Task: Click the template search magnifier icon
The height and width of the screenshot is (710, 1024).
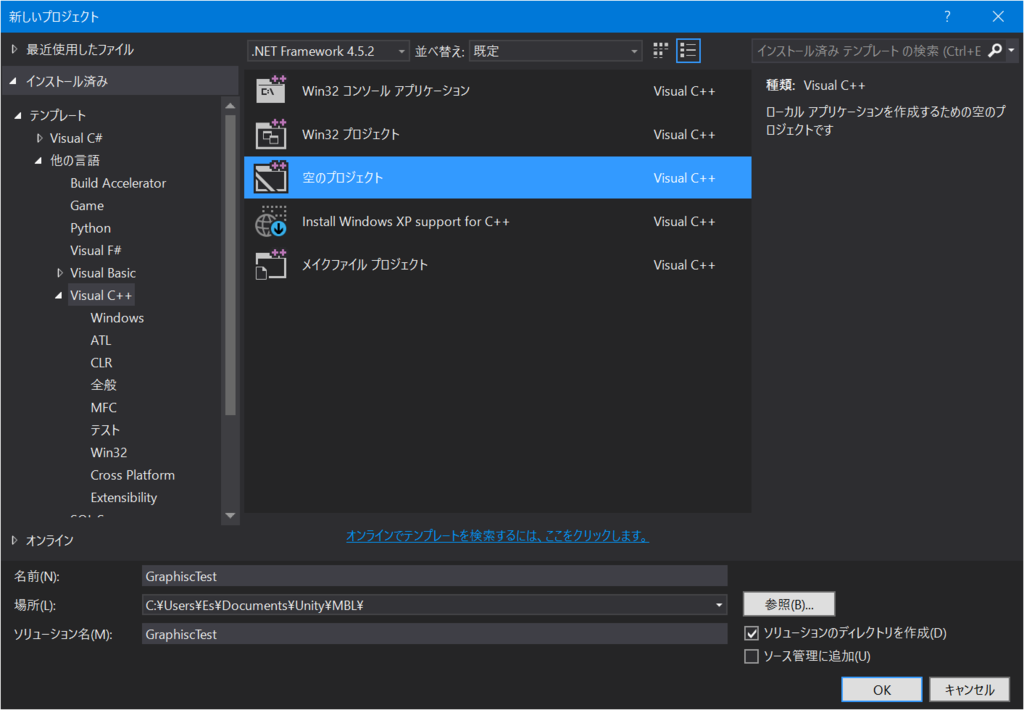Action: point(995,50)
